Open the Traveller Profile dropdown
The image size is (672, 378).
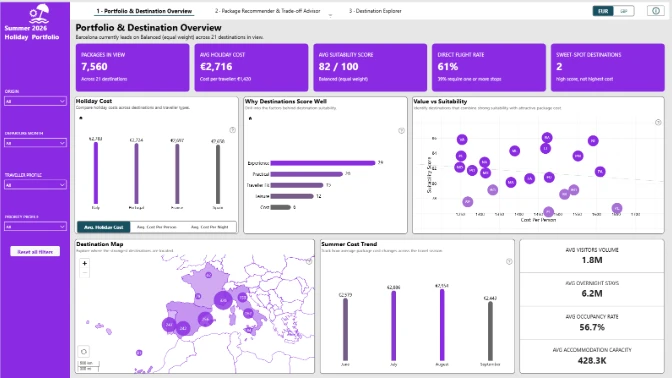pyautogui.click(x=35, y=185)
